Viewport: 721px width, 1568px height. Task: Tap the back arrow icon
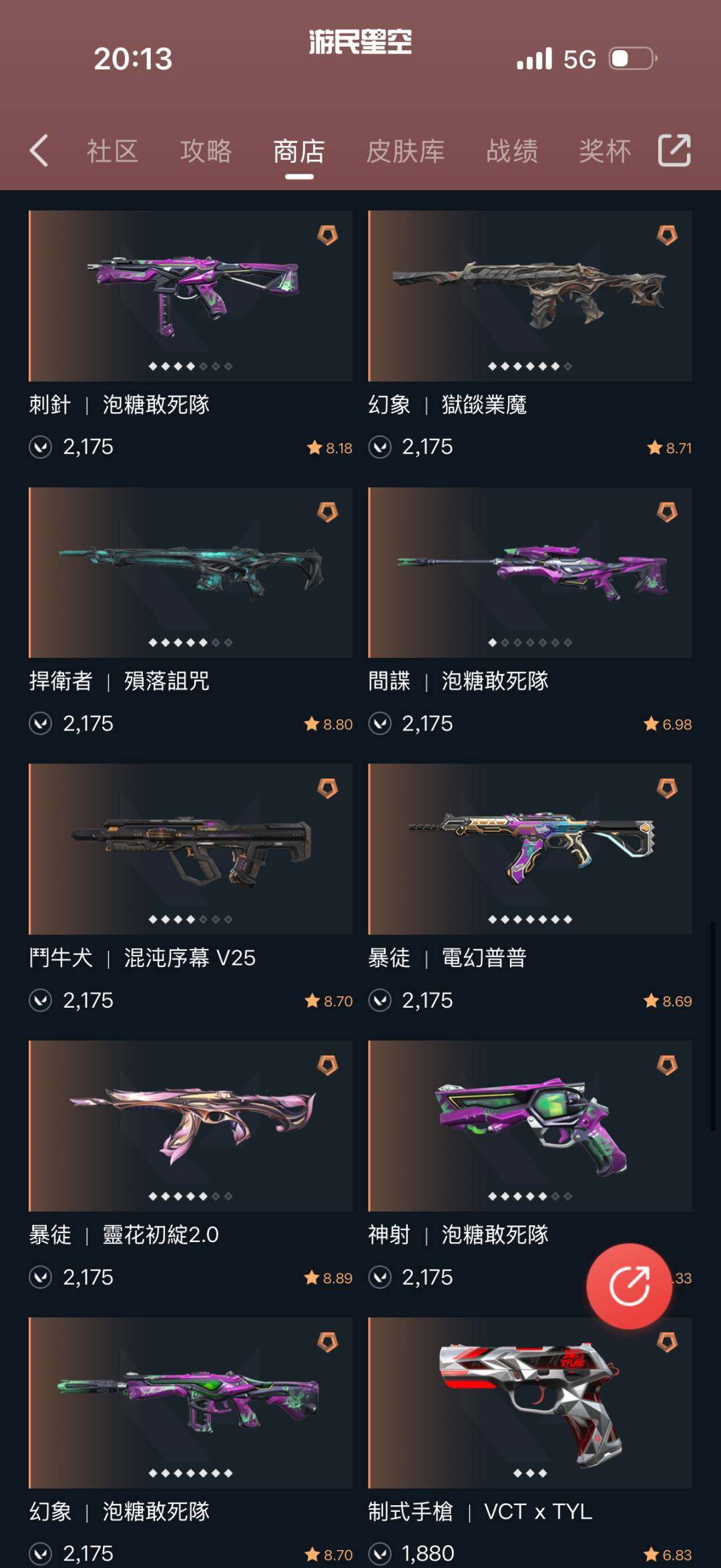[39, 150]
